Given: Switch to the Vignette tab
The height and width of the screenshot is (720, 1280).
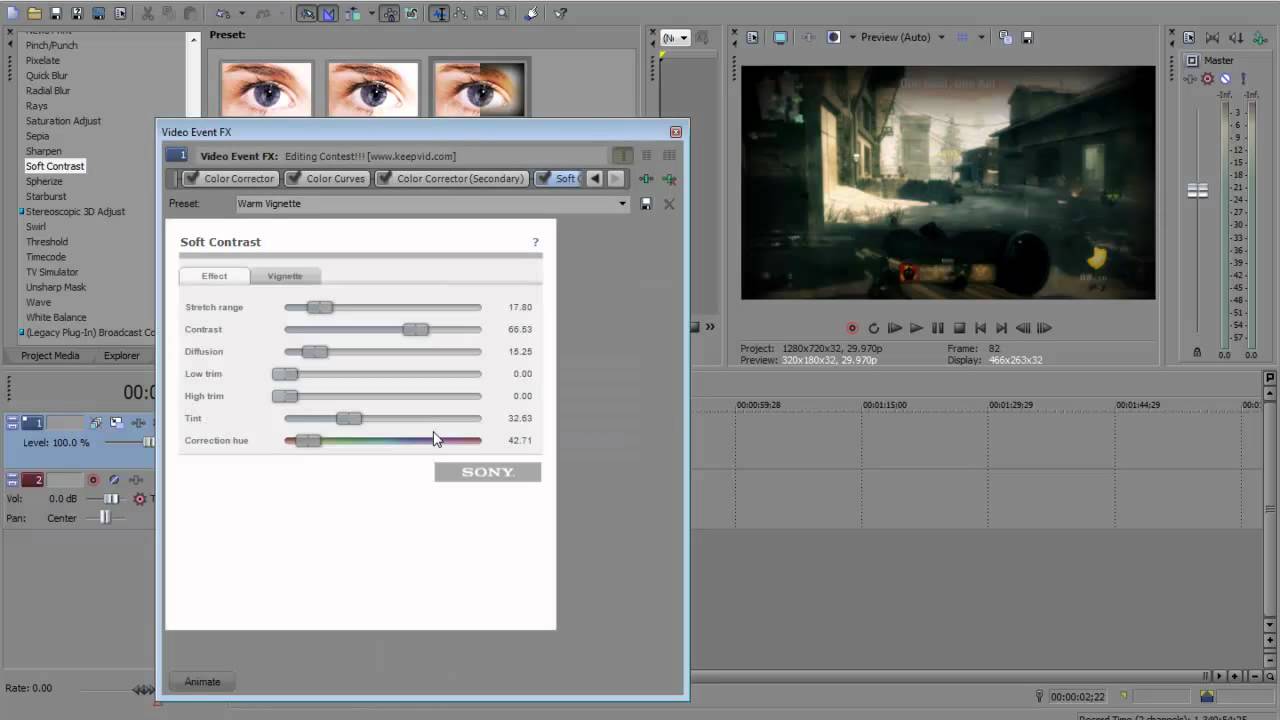Looking at the screenshot, I should point(285,276).
